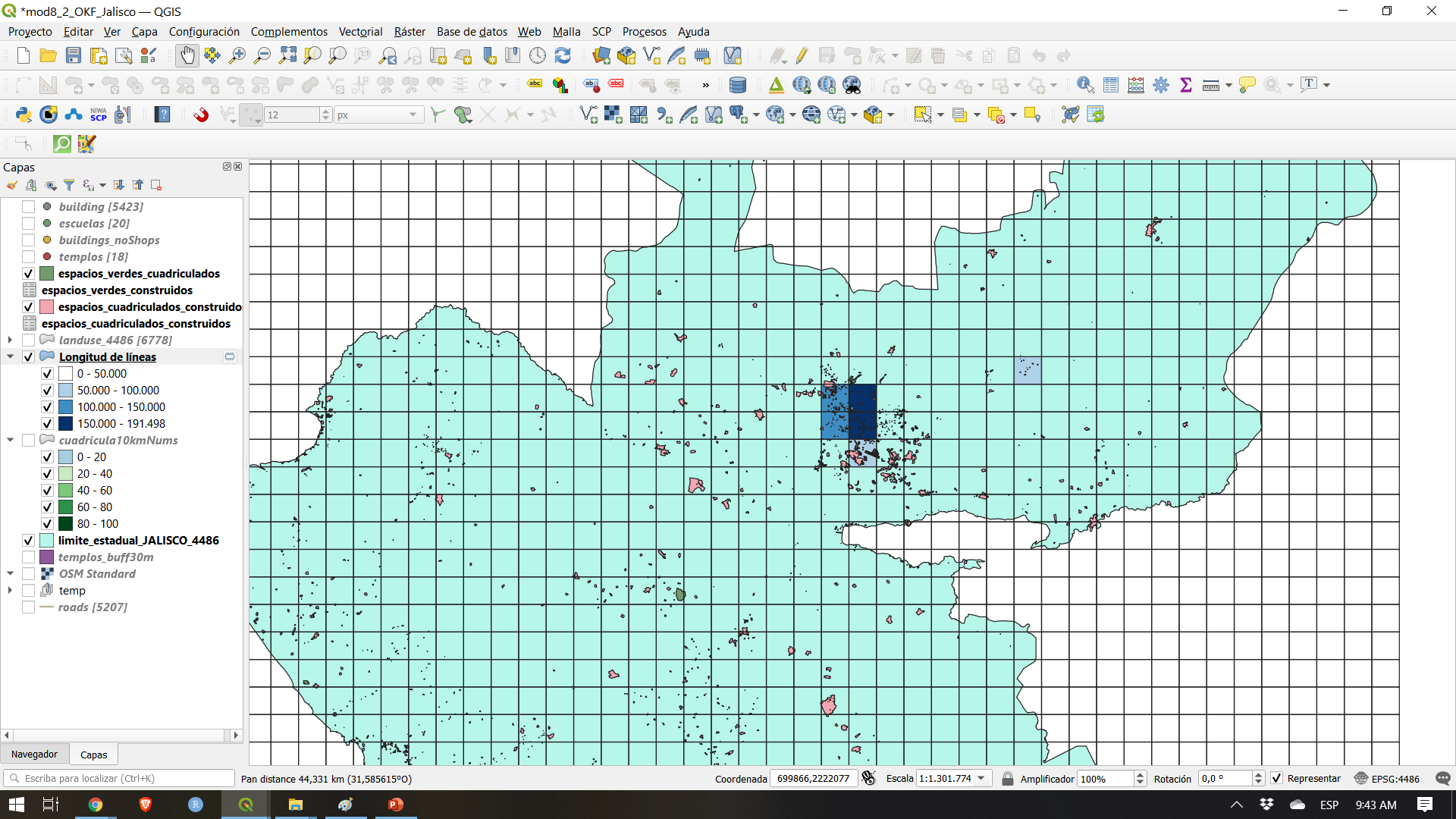Open the SCP plugin icon
The image size is (1456, 819).
99,115
